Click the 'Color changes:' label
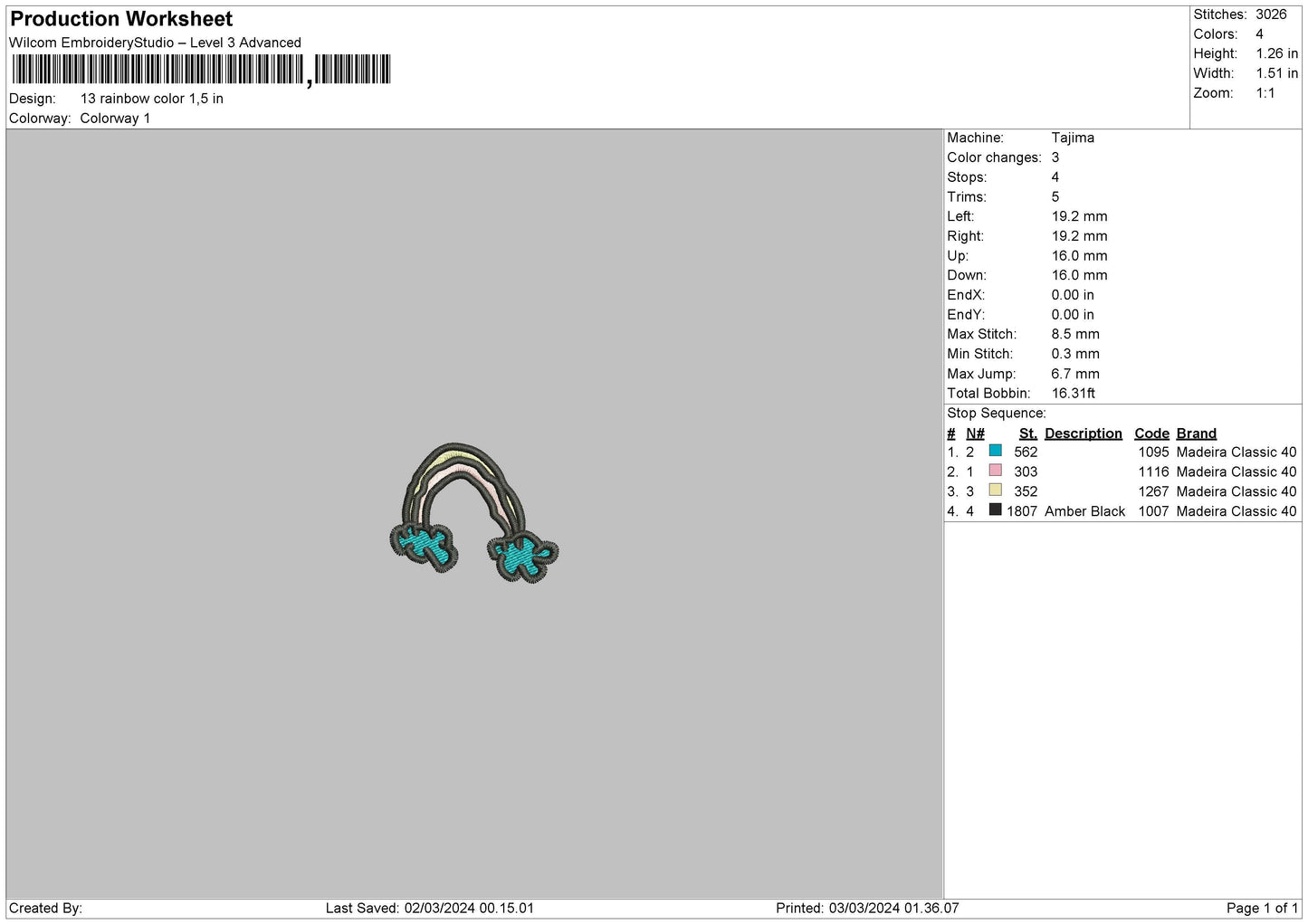Viewport: 1308px width, 924px height. coord(994,157)
